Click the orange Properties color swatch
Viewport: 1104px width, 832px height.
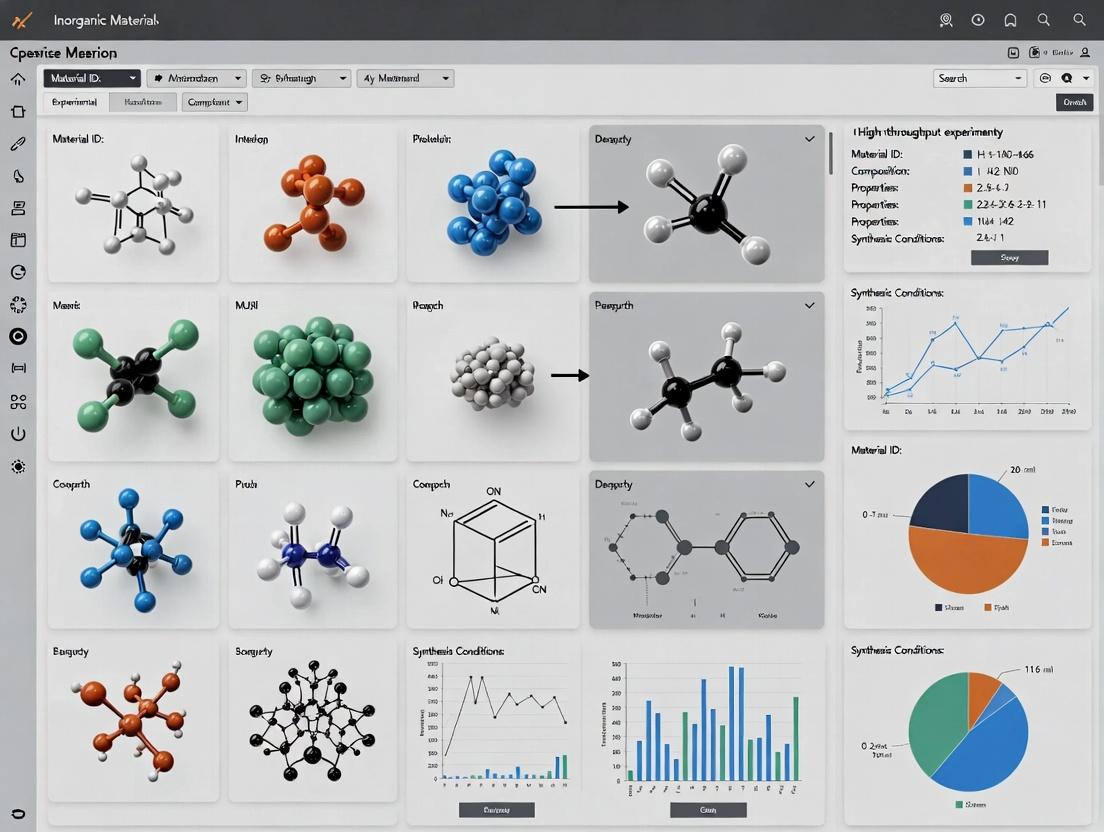click(x=968, y=188)
